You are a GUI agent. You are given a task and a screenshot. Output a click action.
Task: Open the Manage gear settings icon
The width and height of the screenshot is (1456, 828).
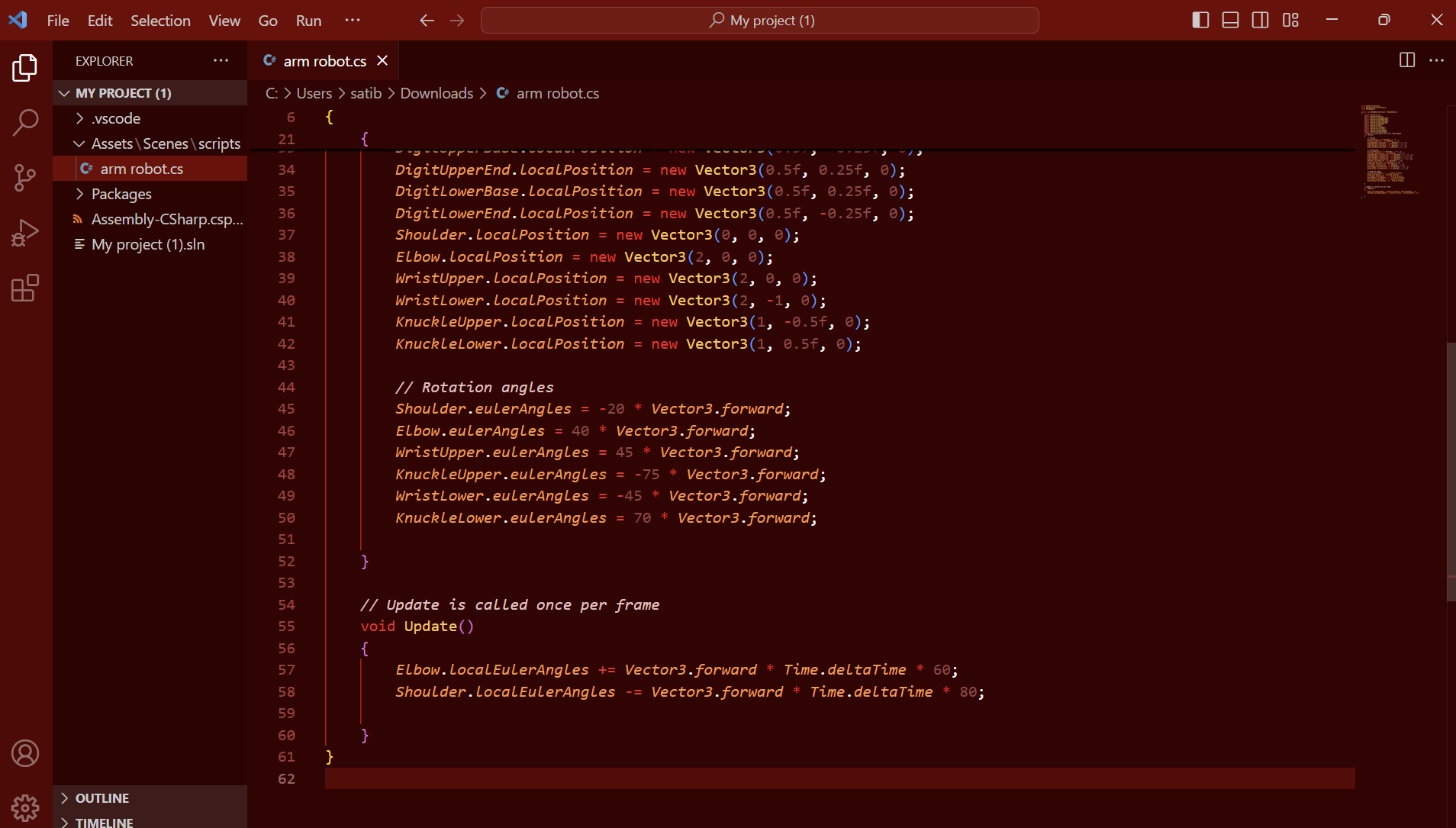tap(25, 807)
